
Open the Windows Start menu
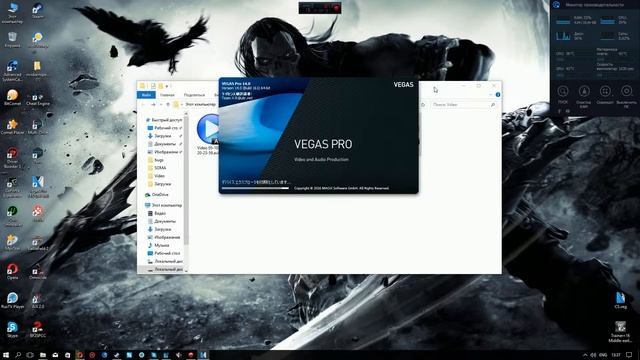coord(6,355)
